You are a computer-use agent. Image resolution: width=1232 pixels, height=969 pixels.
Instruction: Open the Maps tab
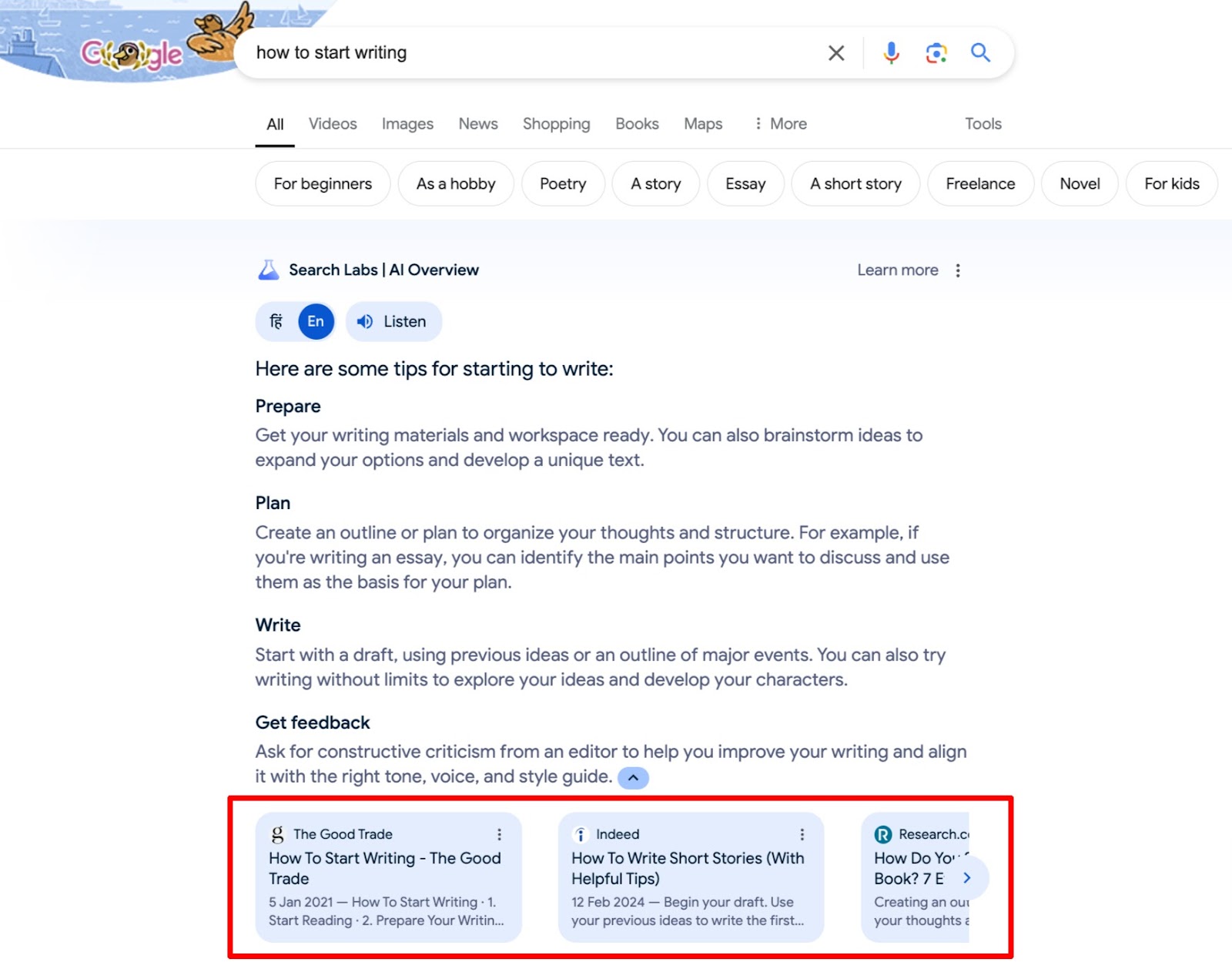(x=703, y=124)
